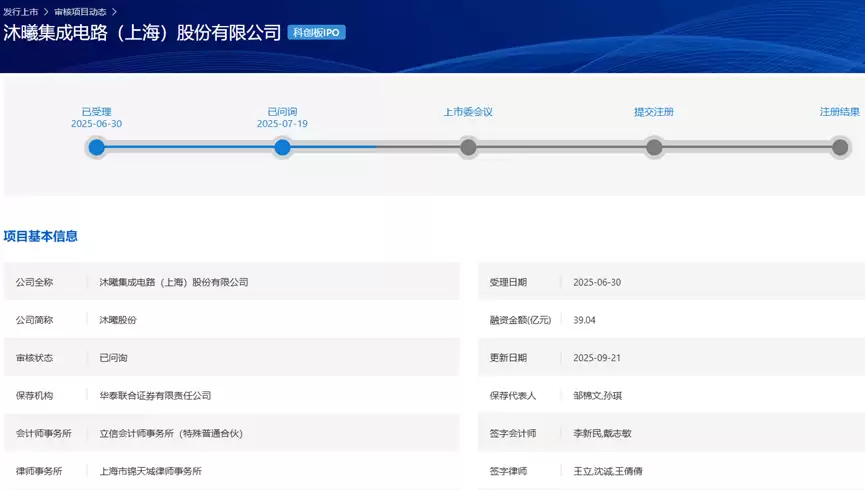865x490 pixels.
Task: Select the 提交注册 stage circle
Action: pyautogui.click(x=654, y=148)
